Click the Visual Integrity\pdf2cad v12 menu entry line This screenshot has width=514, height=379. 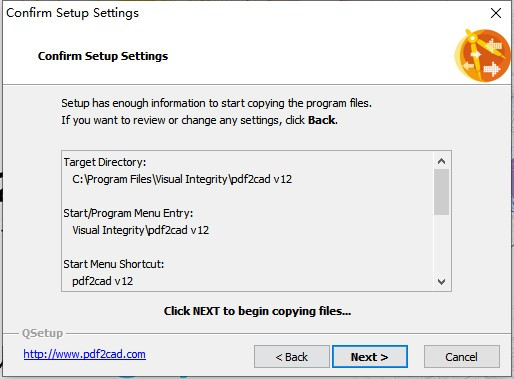click(140, 230)
